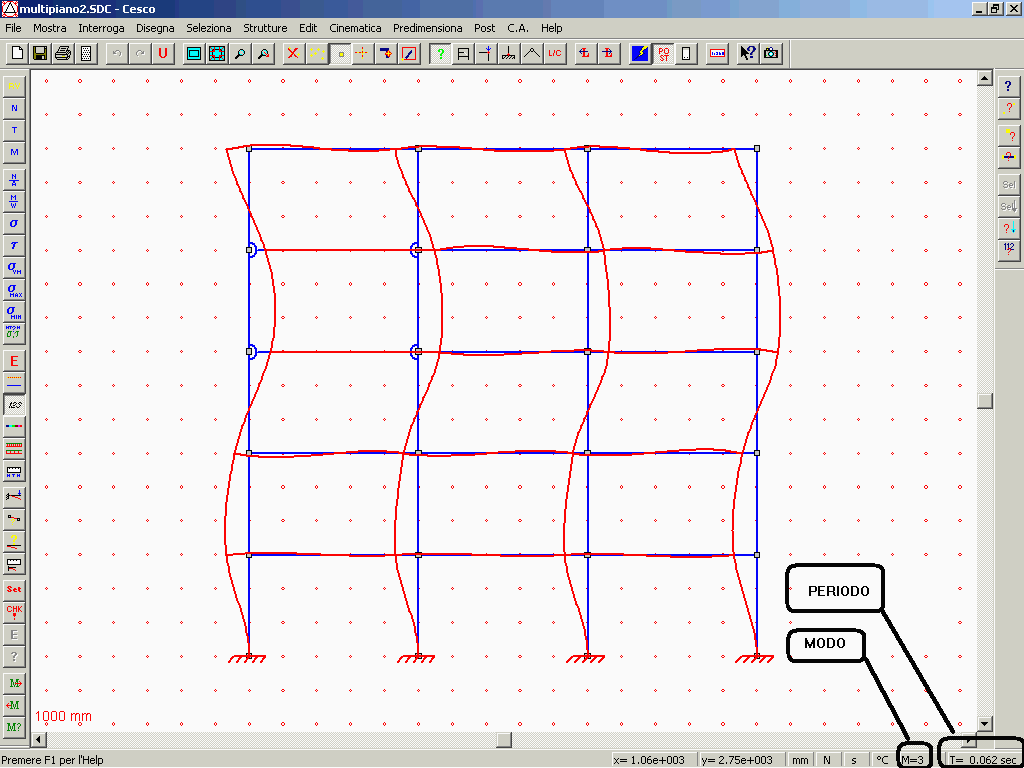Toggle the lightning bolt solve button
Screen dimensions: 1024x768
pyautogui.click(x=640, y=54)
